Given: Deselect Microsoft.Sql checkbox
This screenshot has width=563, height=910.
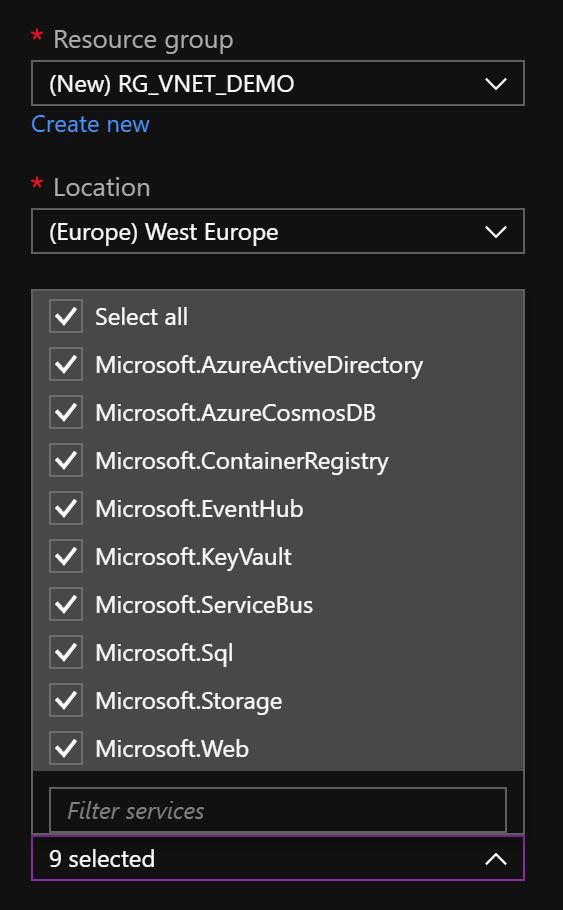Looking at the screenshot, I should (66, 652).
